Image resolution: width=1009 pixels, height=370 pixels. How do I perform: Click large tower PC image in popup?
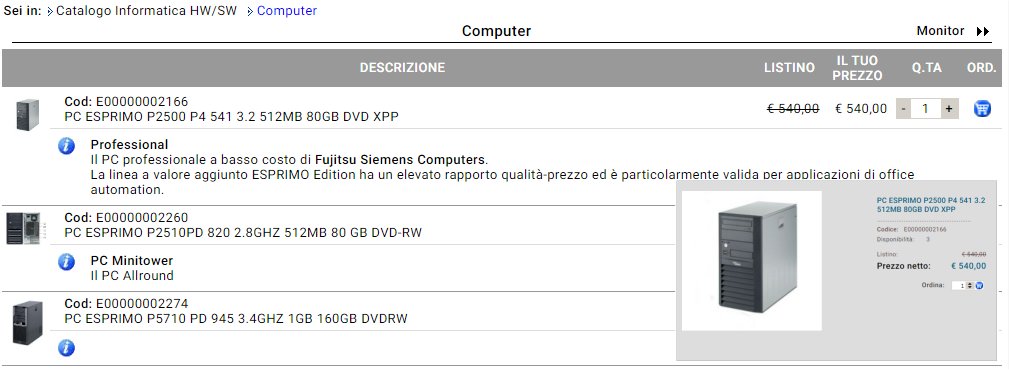752,261
